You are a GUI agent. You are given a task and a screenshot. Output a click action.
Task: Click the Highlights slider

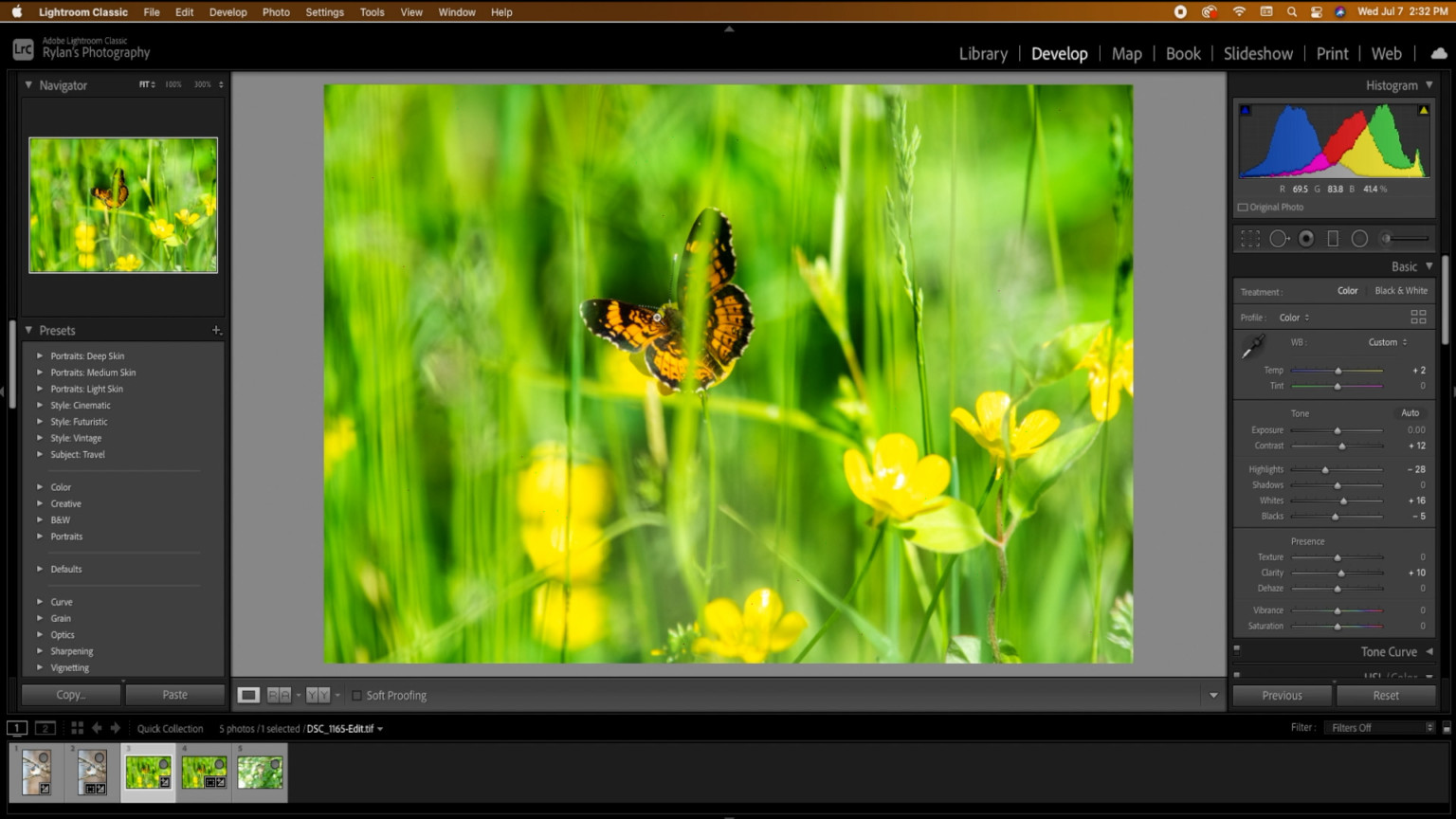[x=1337, y=469]
